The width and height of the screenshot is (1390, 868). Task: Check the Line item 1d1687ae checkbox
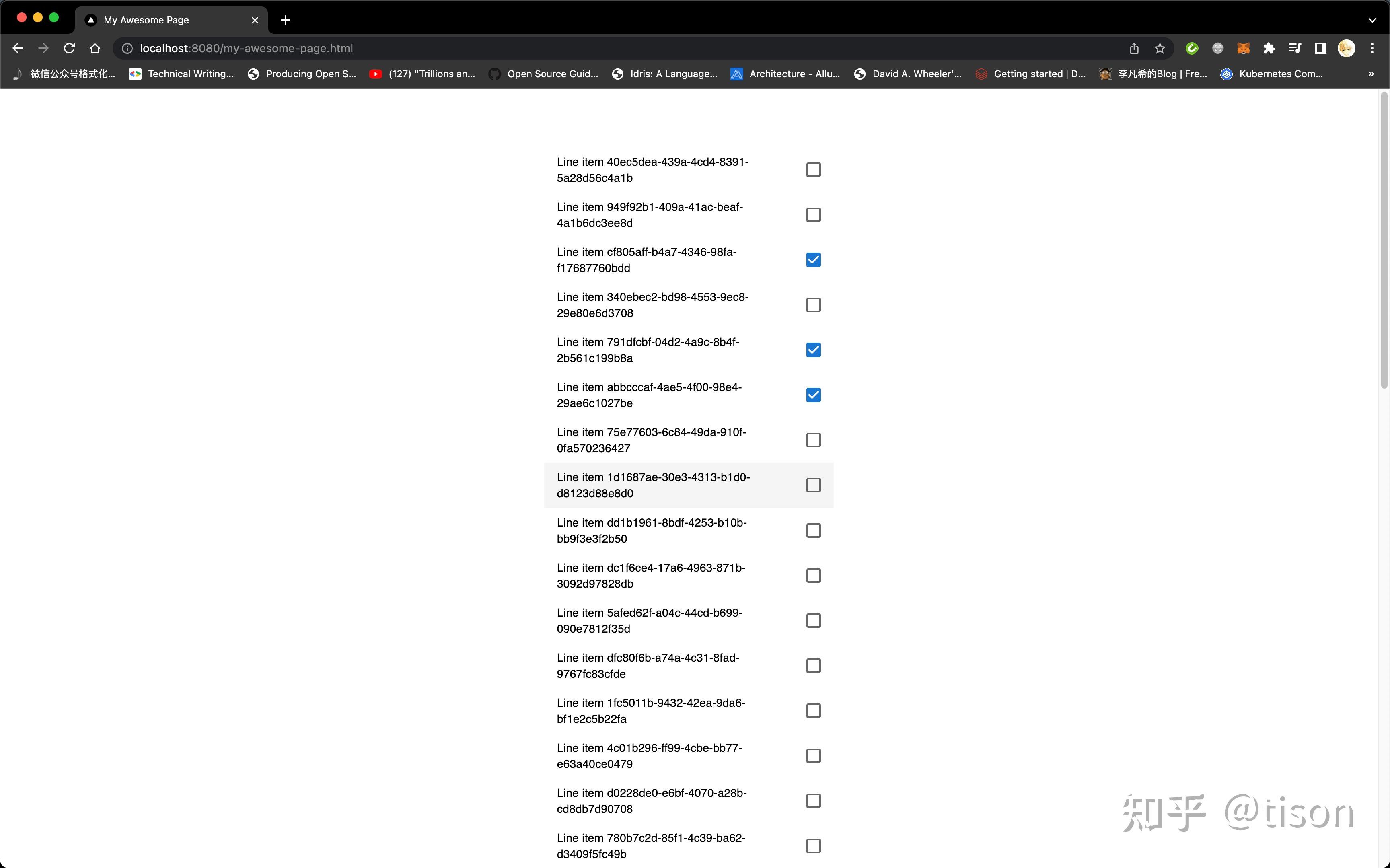813,485
